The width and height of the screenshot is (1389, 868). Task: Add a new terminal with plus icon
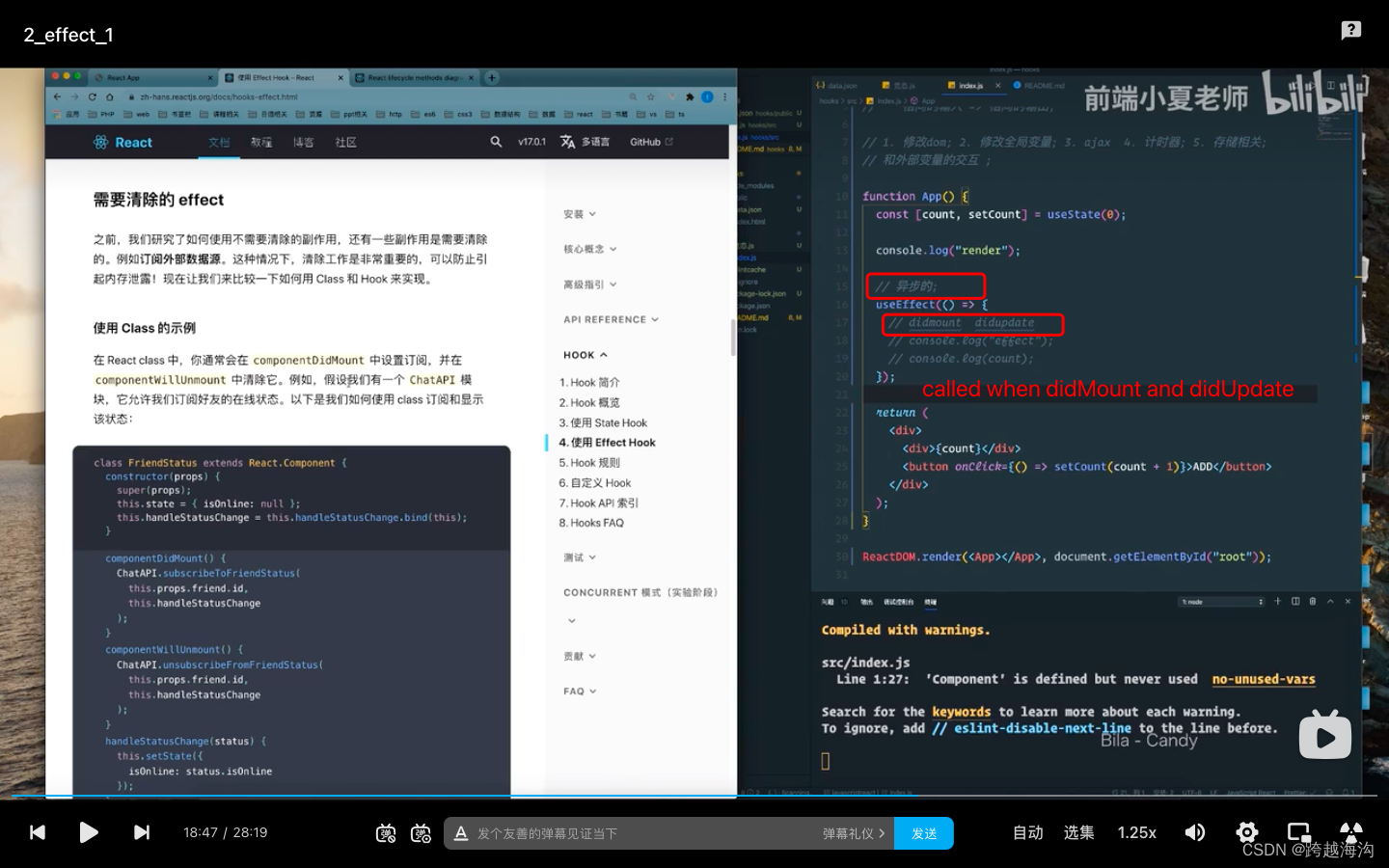pos(1277,601)
